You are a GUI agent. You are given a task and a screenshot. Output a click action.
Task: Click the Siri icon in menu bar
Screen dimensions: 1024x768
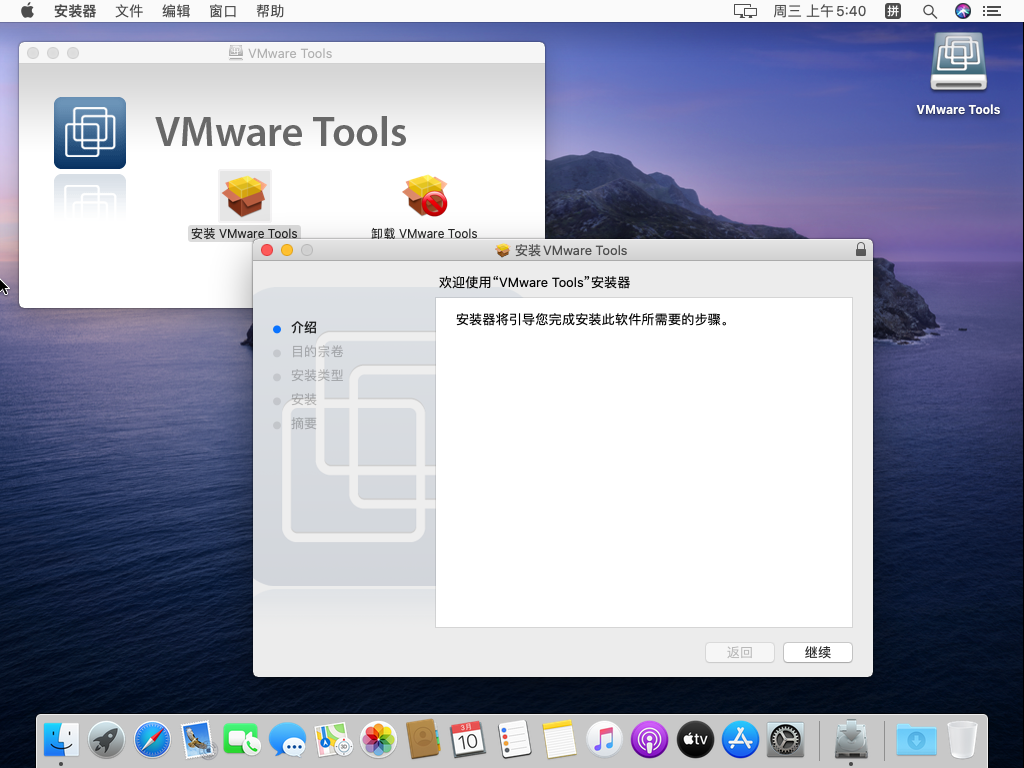click(x=963, y=11)
